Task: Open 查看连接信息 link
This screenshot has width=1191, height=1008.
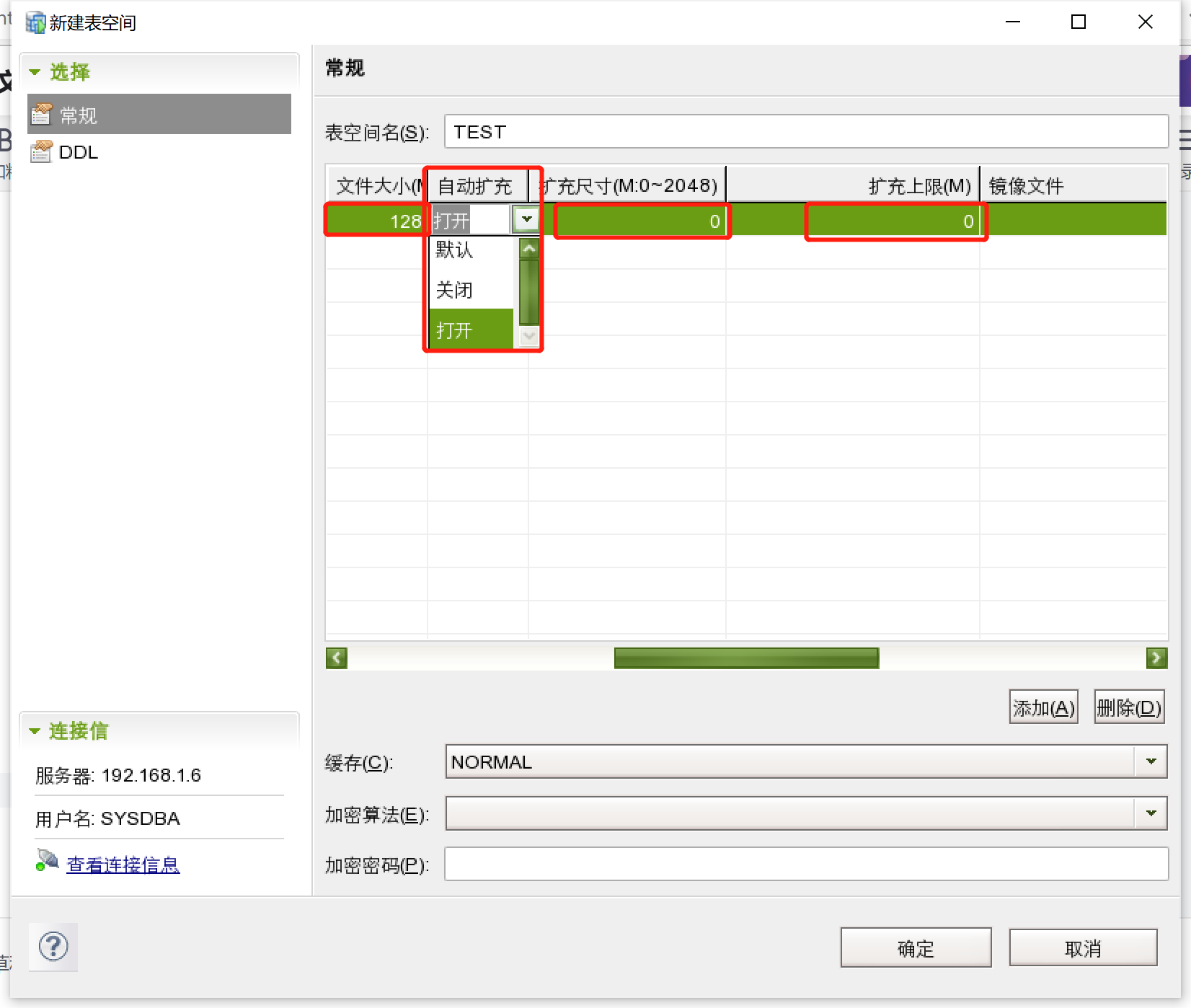Action: click(x=123, y=864)
